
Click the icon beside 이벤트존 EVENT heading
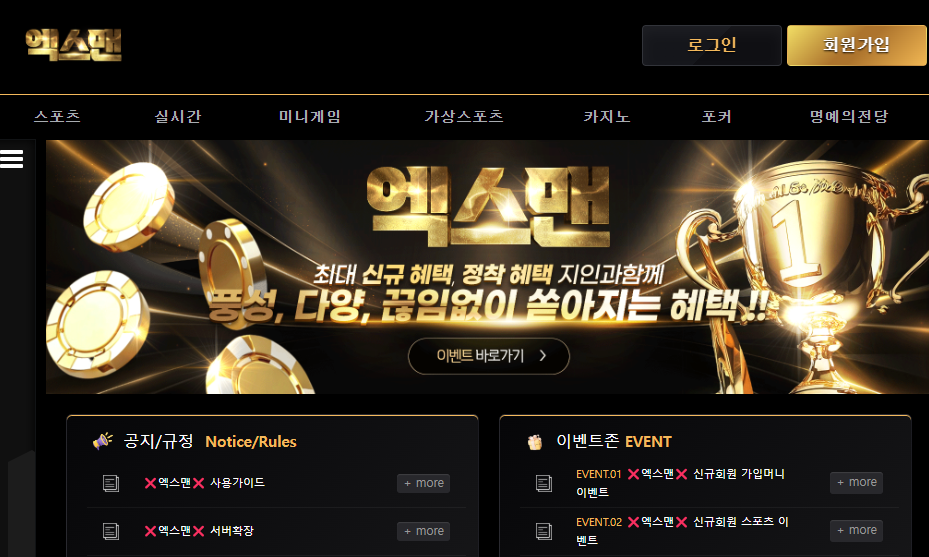[534, 442]
